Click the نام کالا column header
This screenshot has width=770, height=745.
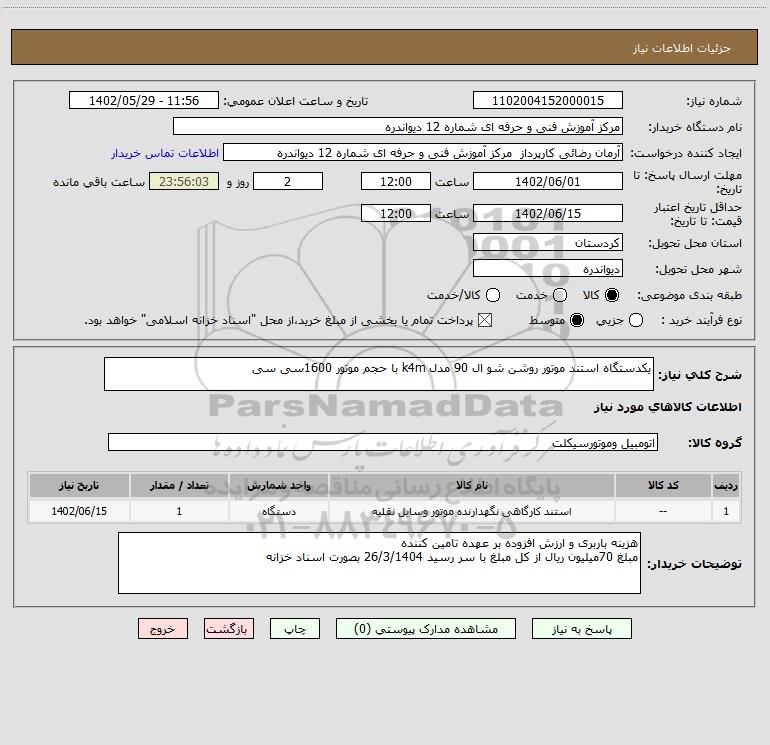point(471,486)
